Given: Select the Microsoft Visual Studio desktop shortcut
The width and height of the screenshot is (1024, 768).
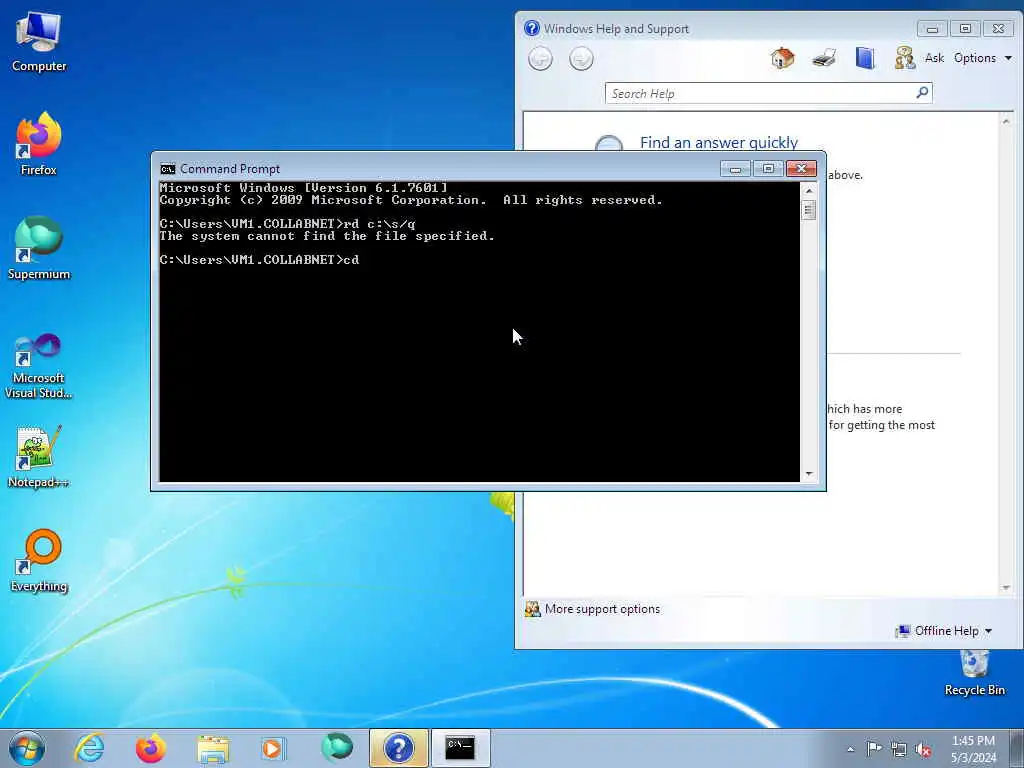Looking at the screenshot, I should click(39, 366).
